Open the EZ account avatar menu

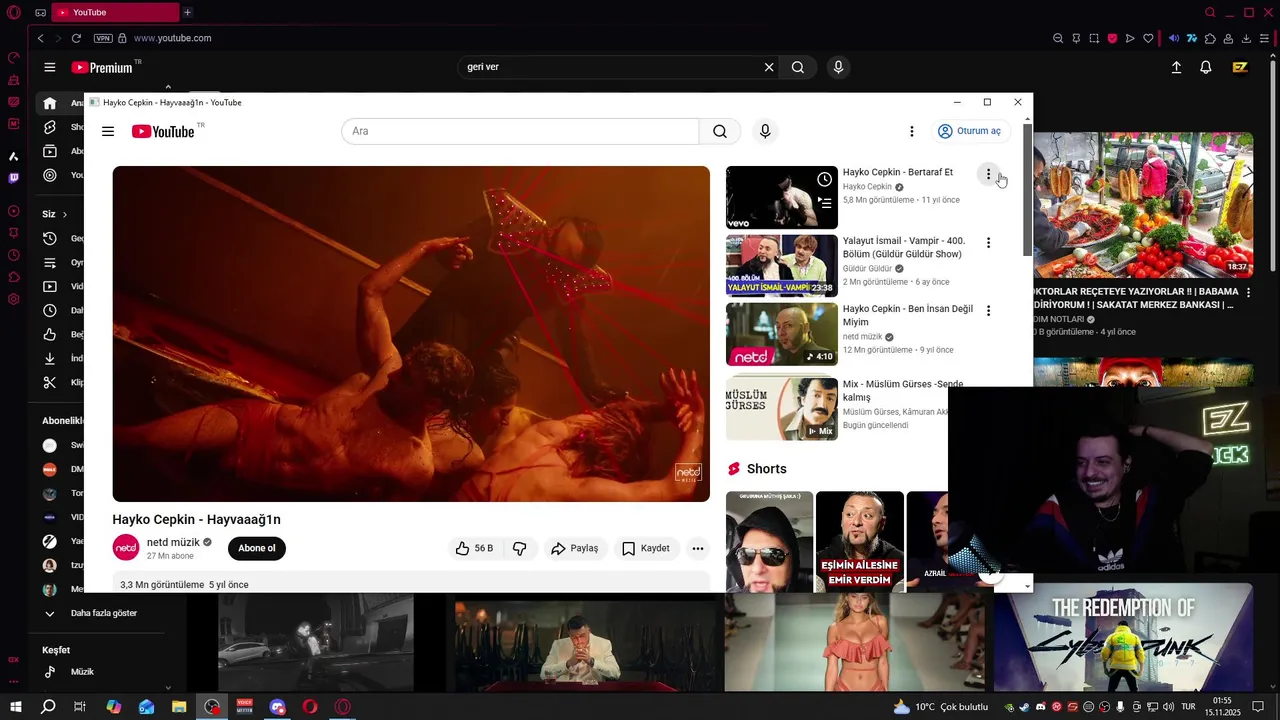coord(1240,67)
